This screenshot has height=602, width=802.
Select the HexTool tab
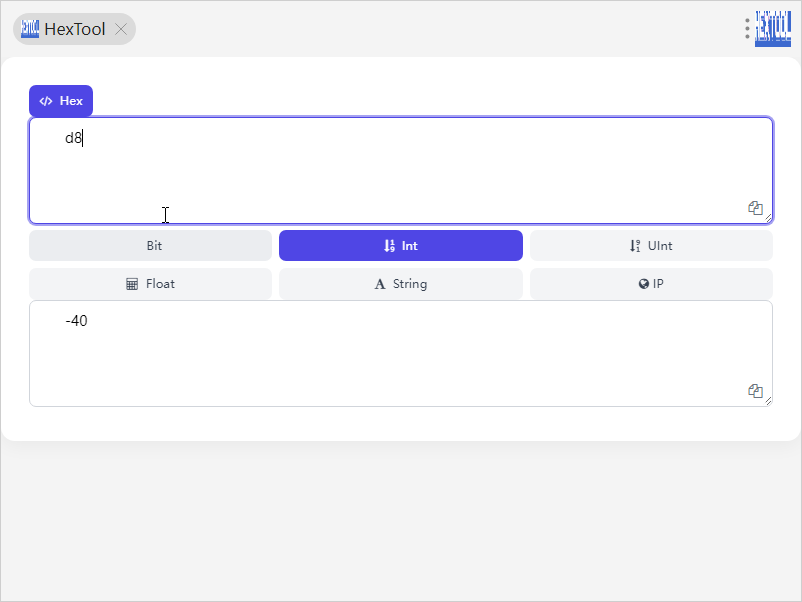[x=74, y=29]
